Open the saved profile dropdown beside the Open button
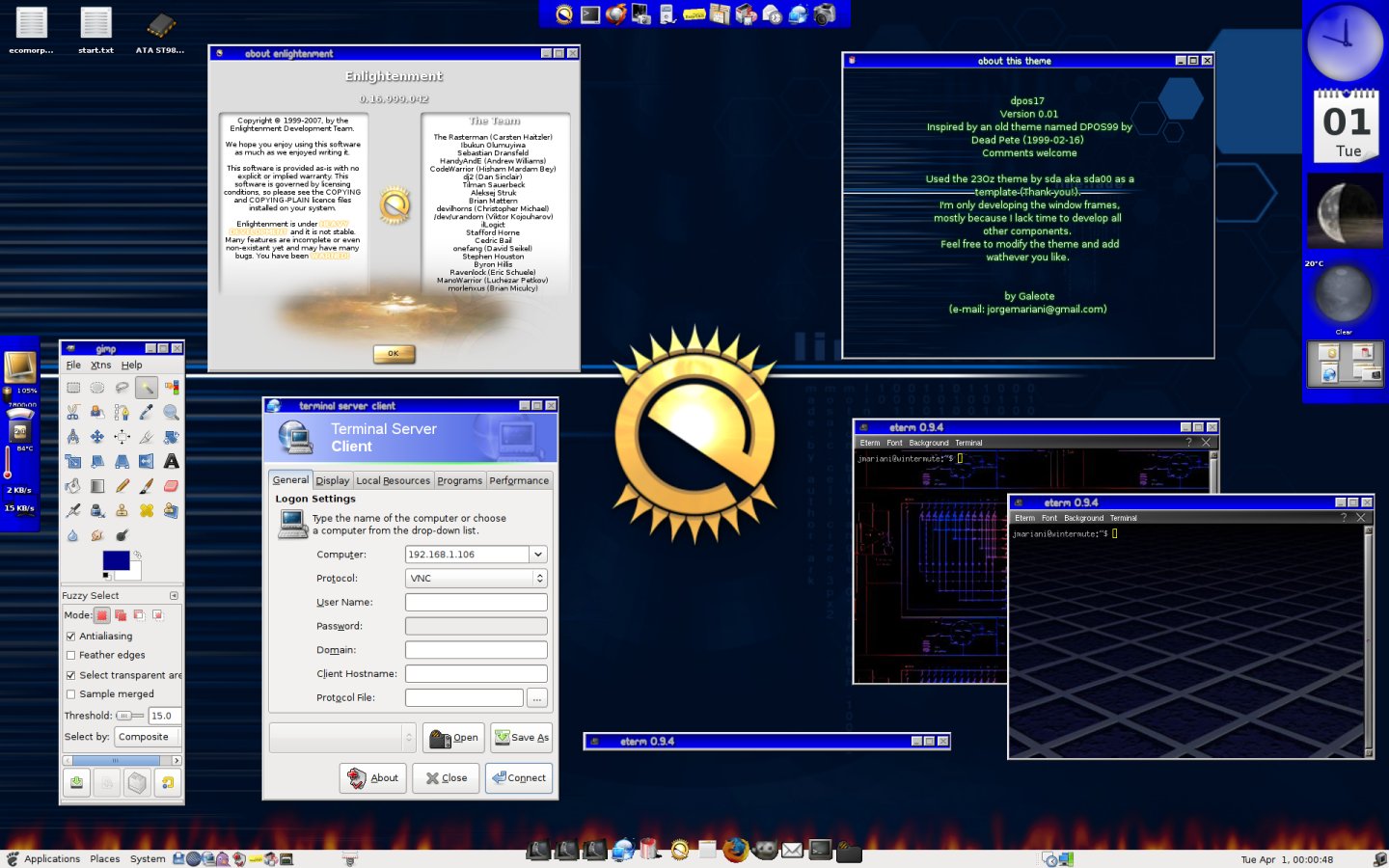 tap(342, 738)
